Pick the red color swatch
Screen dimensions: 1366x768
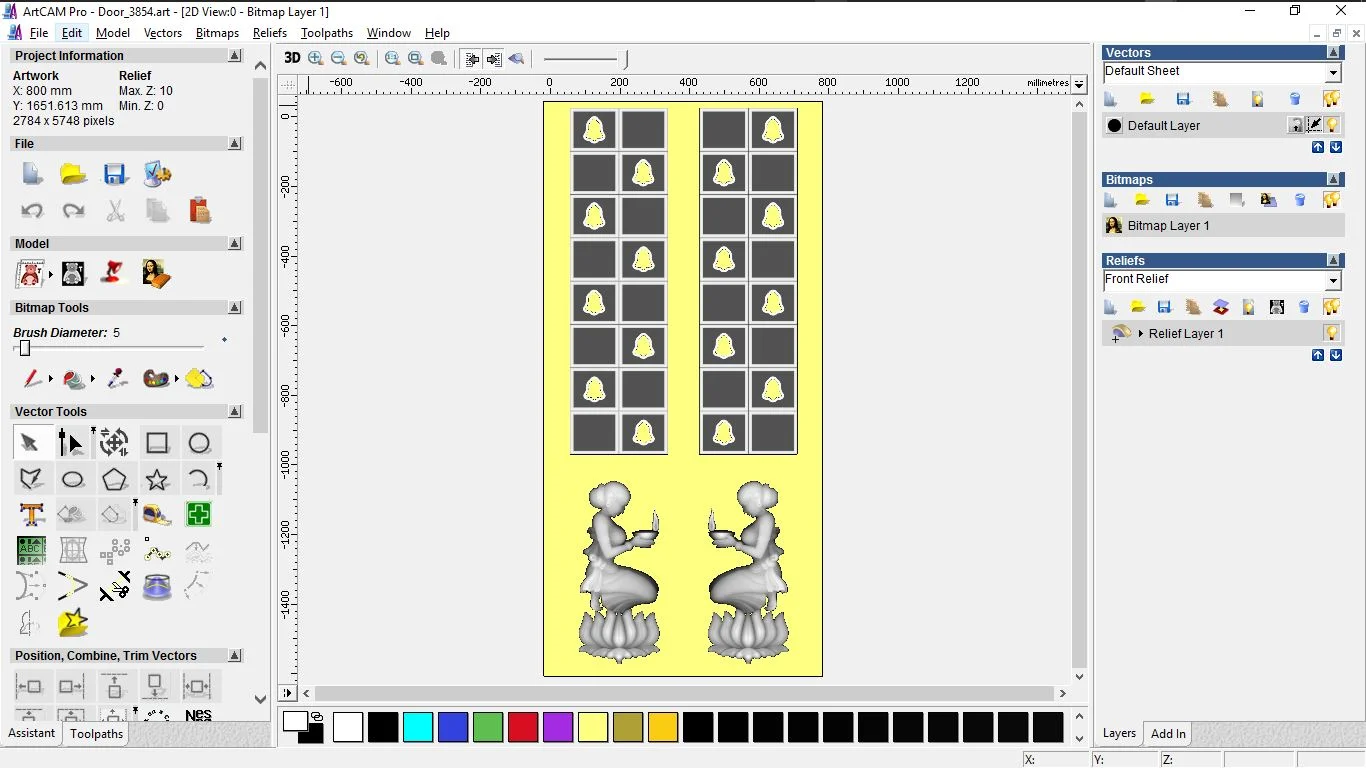tap(523, 727)
